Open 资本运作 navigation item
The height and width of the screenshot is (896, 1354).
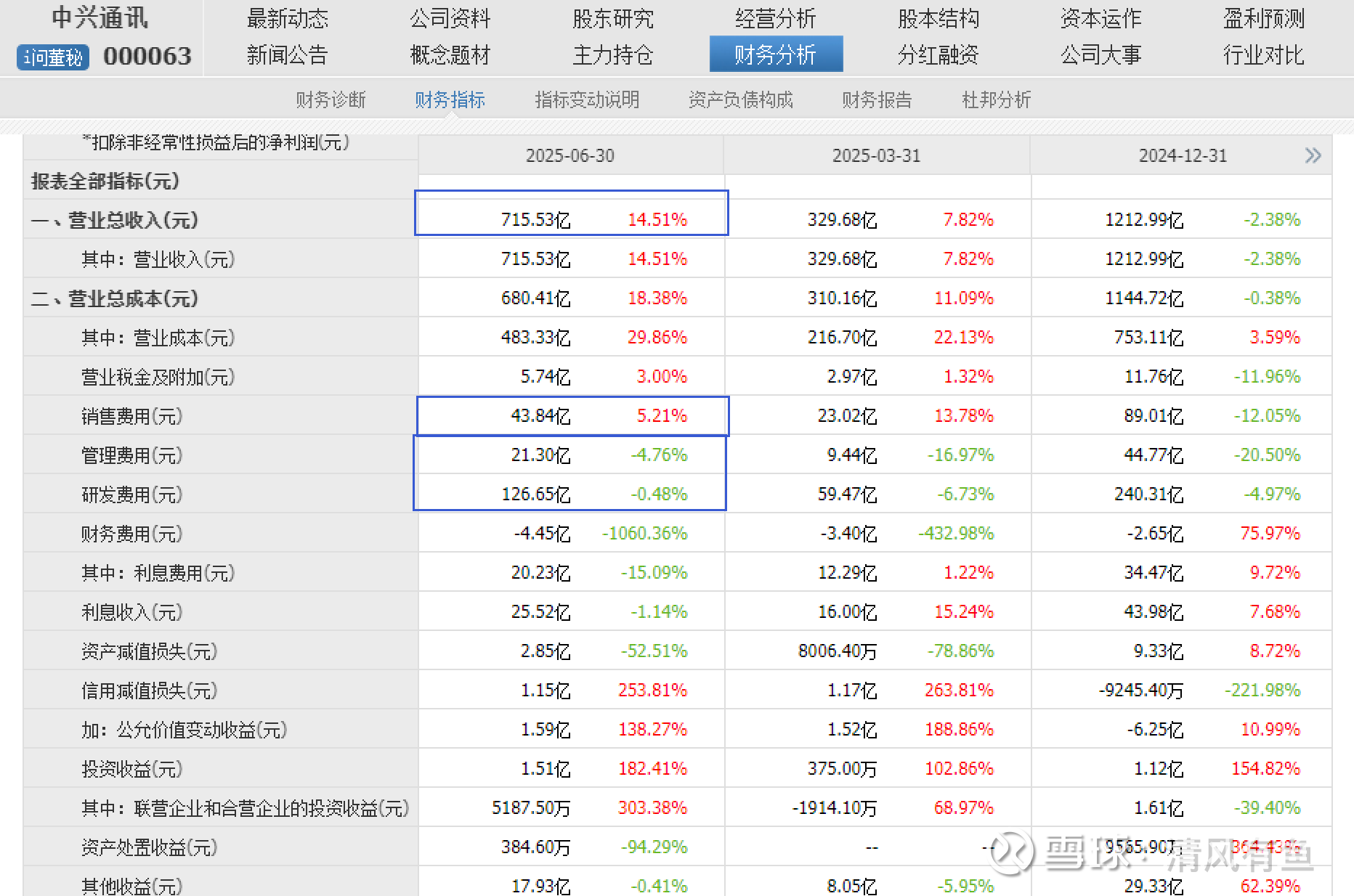tap(1101, 19)
